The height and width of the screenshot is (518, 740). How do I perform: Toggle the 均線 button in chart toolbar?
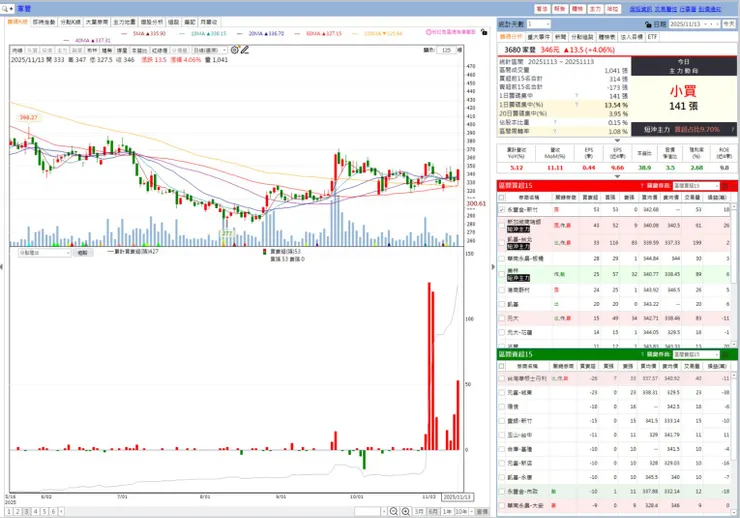tap(17, 50)
